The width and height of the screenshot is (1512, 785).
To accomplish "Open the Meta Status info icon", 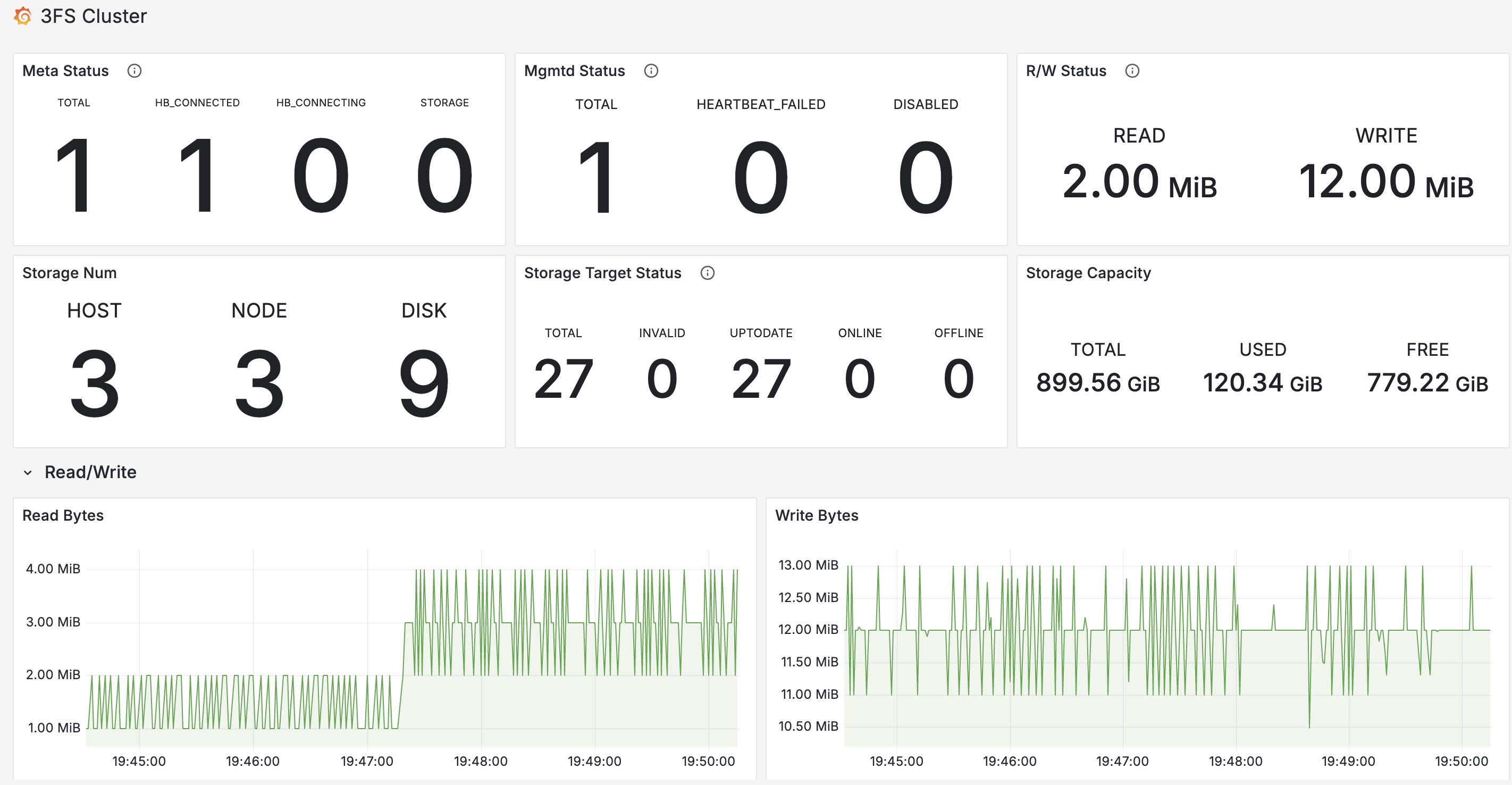I will 135,71.
